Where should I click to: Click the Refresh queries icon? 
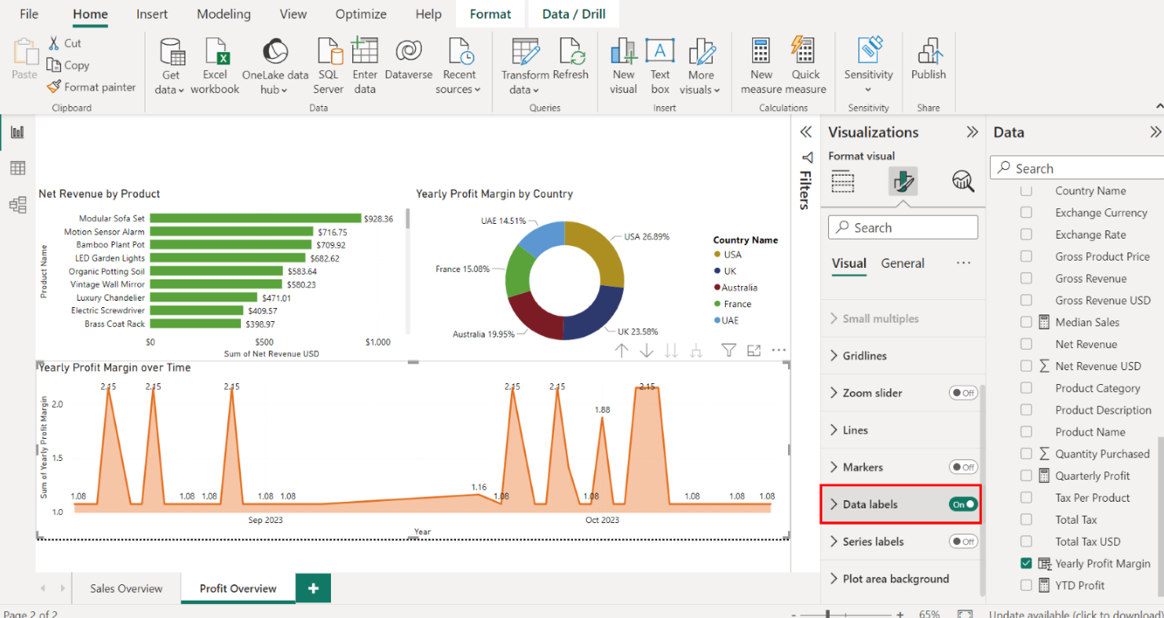tap(571, 54)
